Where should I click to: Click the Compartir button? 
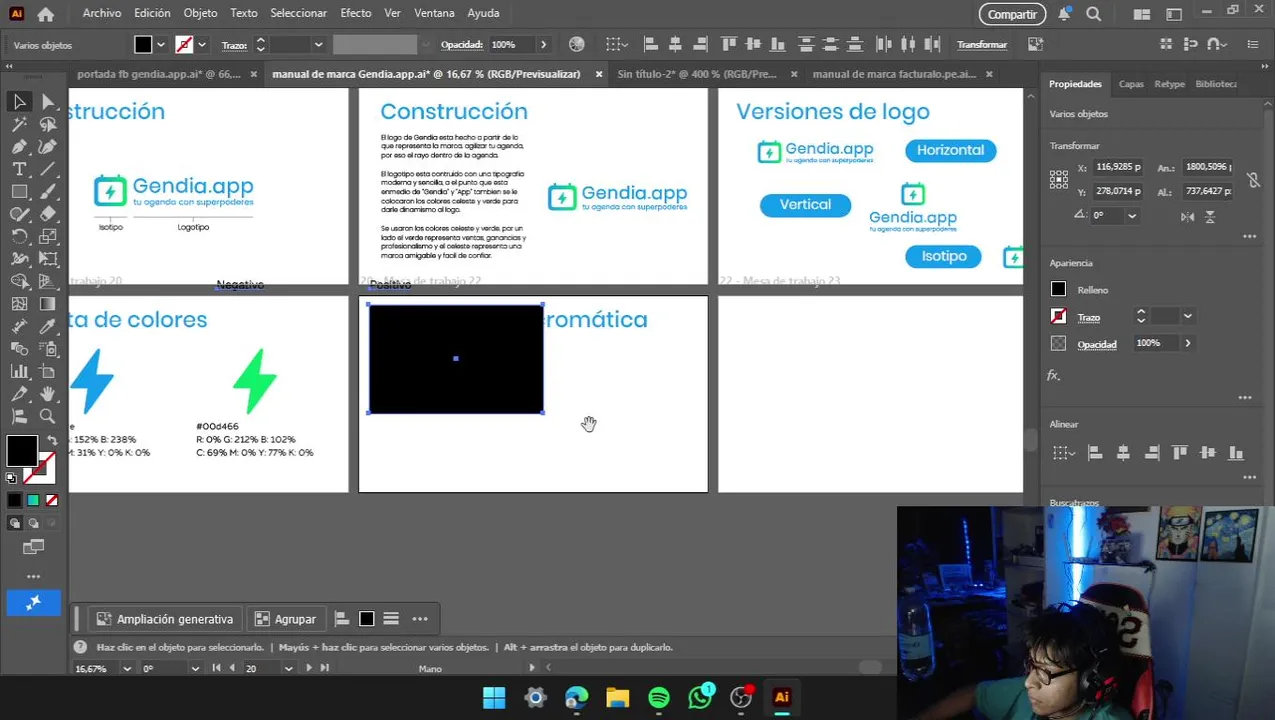[1012, 14]
